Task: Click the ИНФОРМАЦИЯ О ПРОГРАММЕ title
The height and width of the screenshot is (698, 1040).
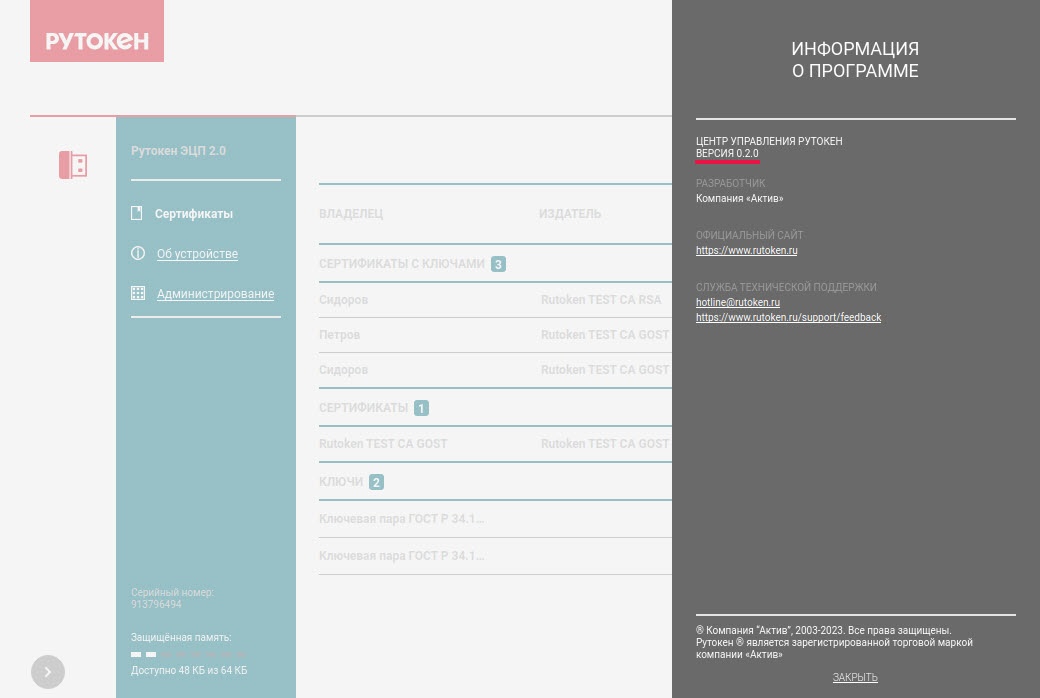Action: click(x=855, y=60)
